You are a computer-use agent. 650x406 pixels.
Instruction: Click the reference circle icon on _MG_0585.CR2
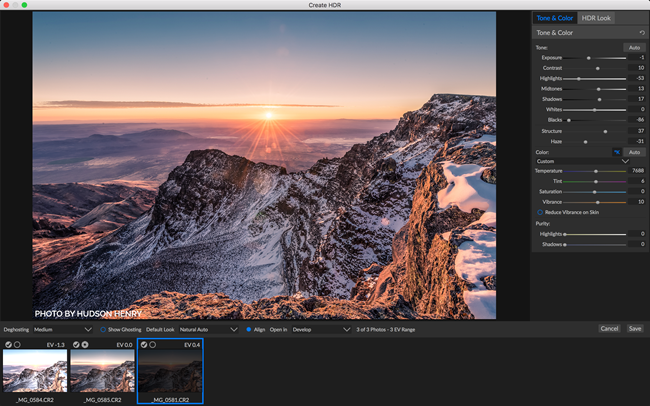[x=85, y=345]
